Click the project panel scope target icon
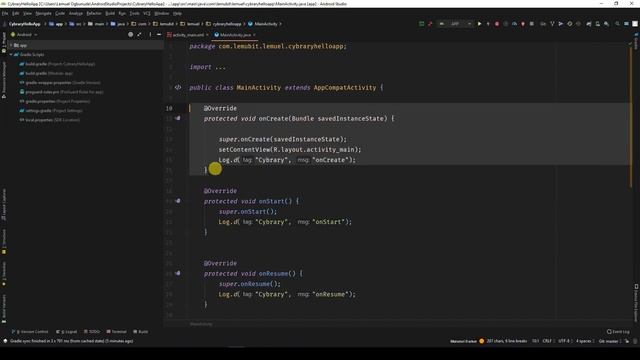This screenshot has height=360, width=640. (x=131, y=35)
